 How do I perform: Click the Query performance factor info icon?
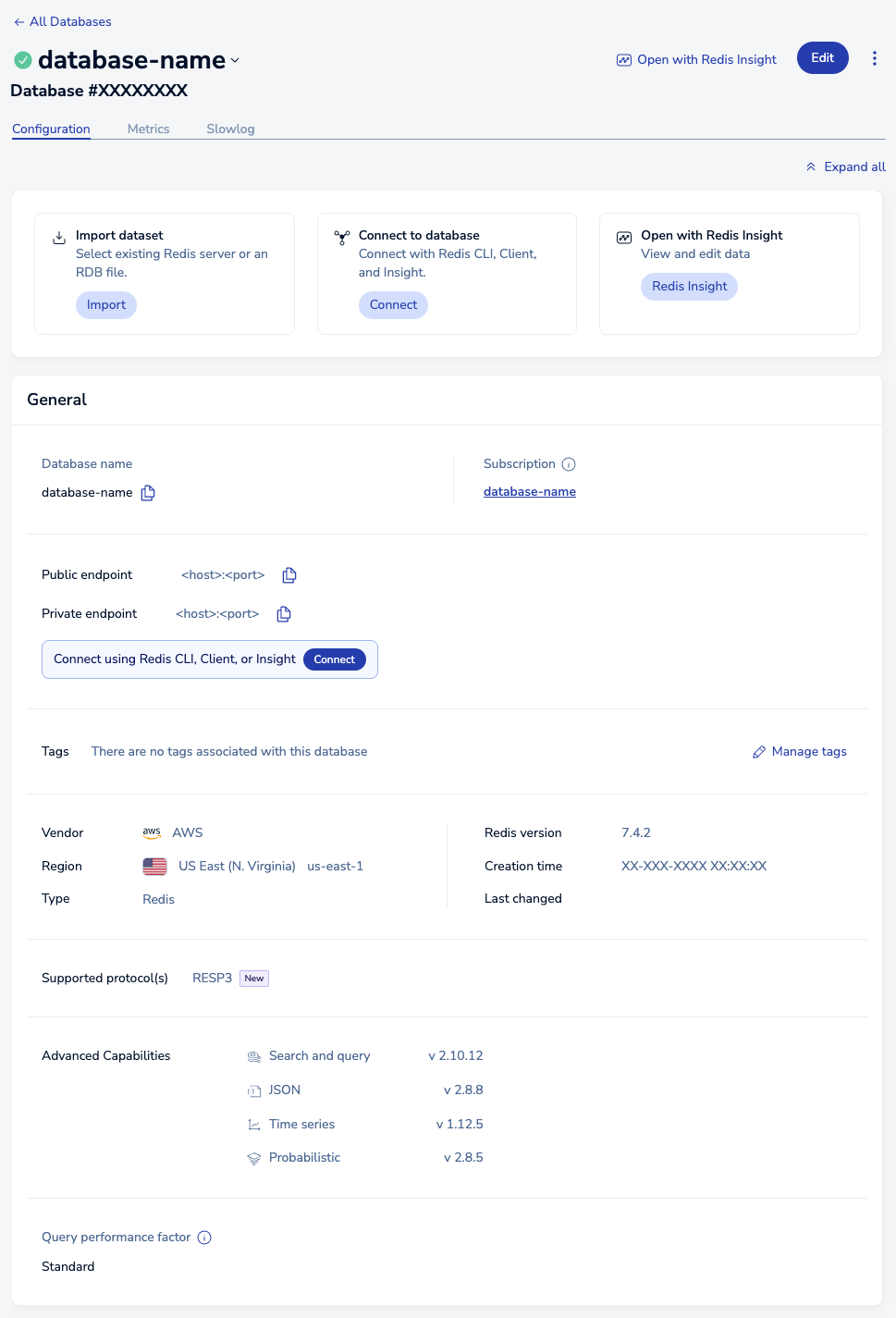204,1238
